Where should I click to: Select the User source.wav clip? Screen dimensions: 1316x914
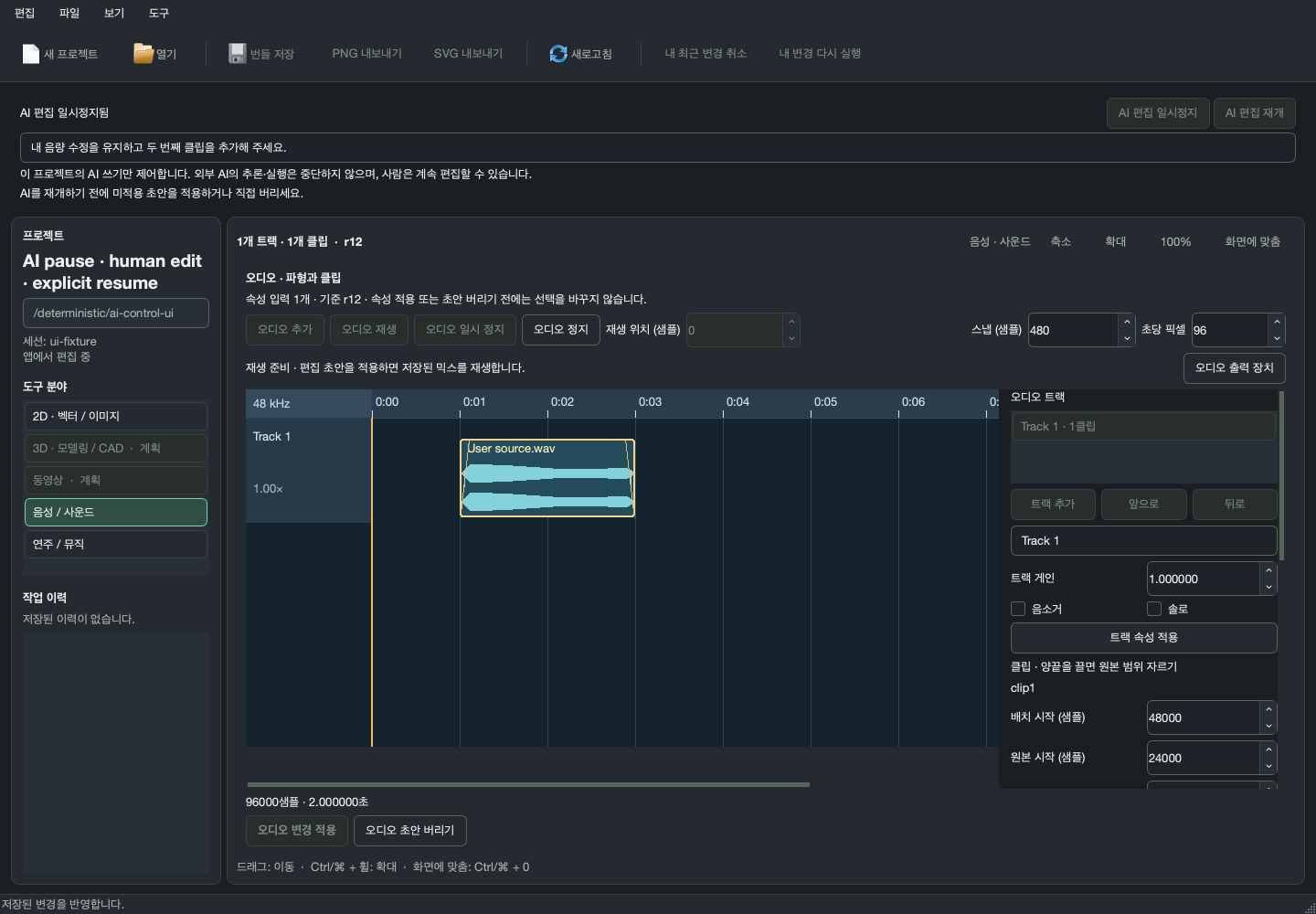tap(547, 478)
